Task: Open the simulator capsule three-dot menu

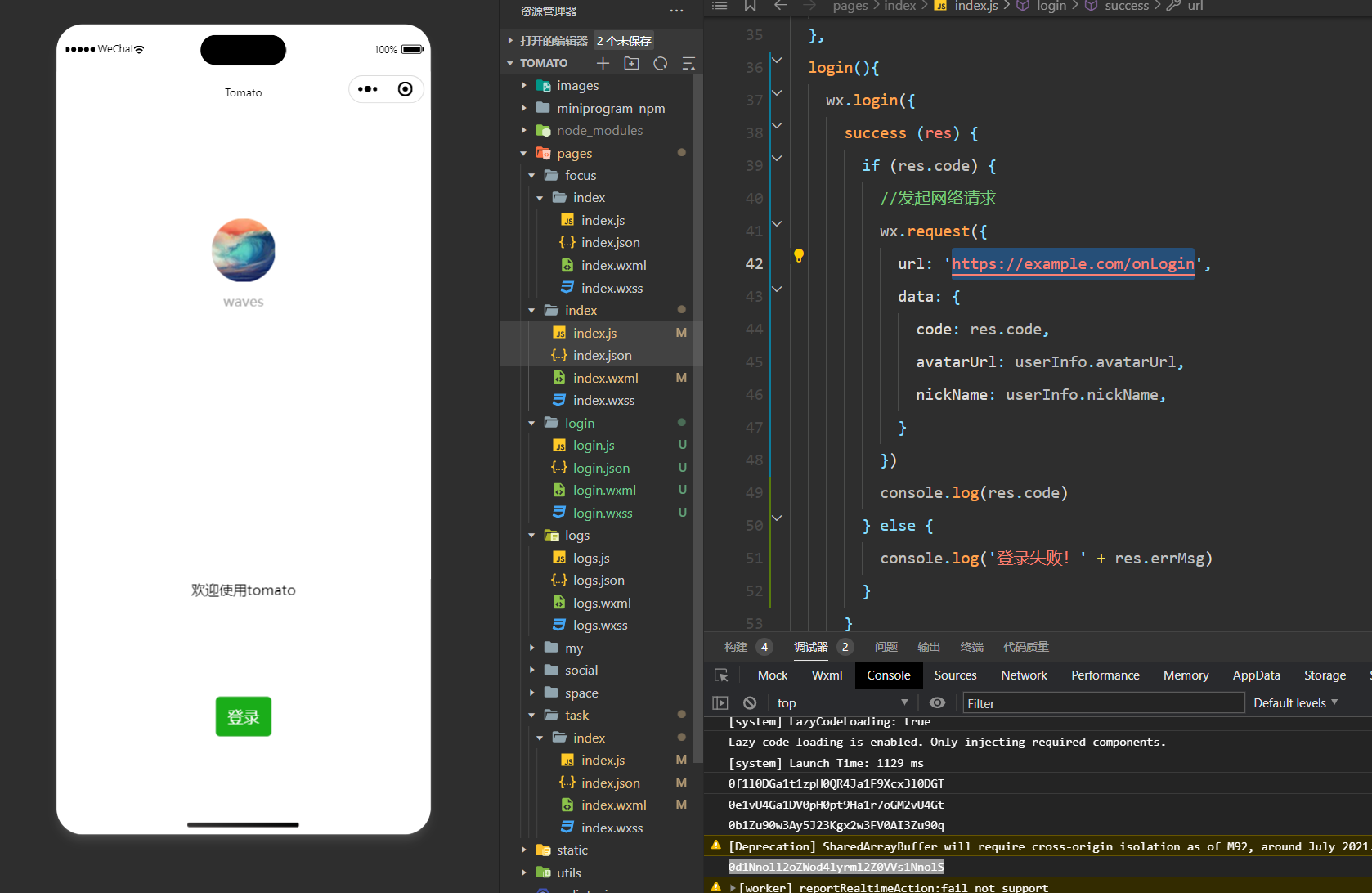Action: pos(368,89)
